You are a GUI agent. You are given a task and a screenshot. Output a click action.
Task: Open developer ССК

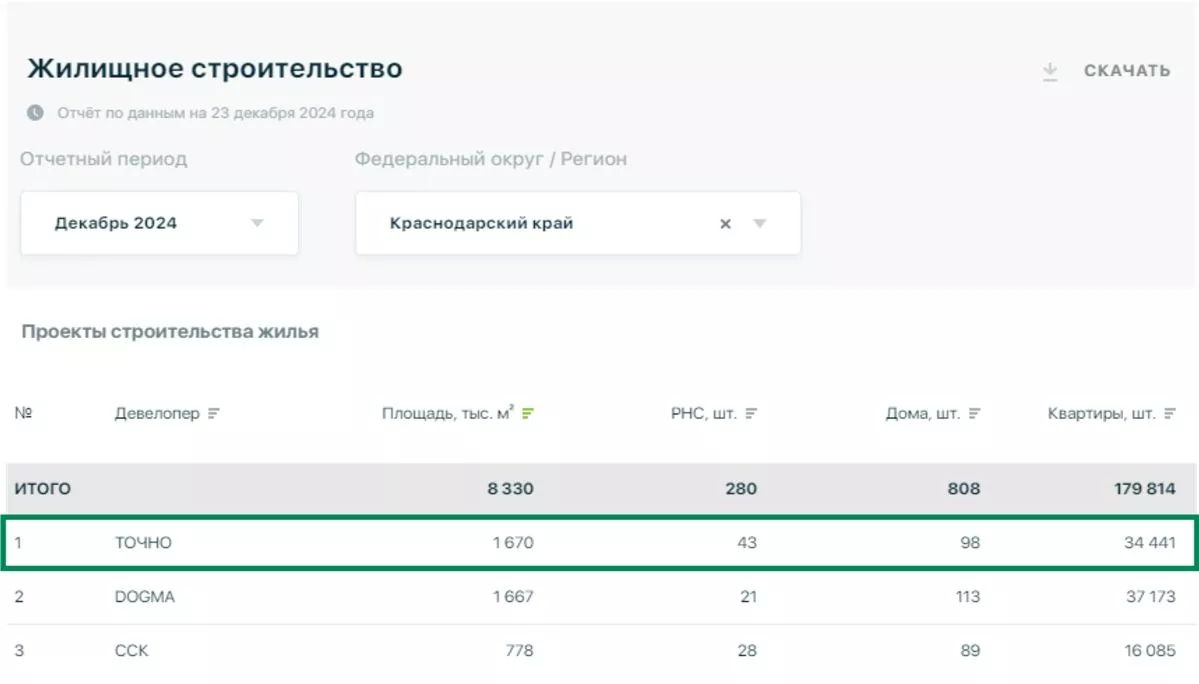131,649
